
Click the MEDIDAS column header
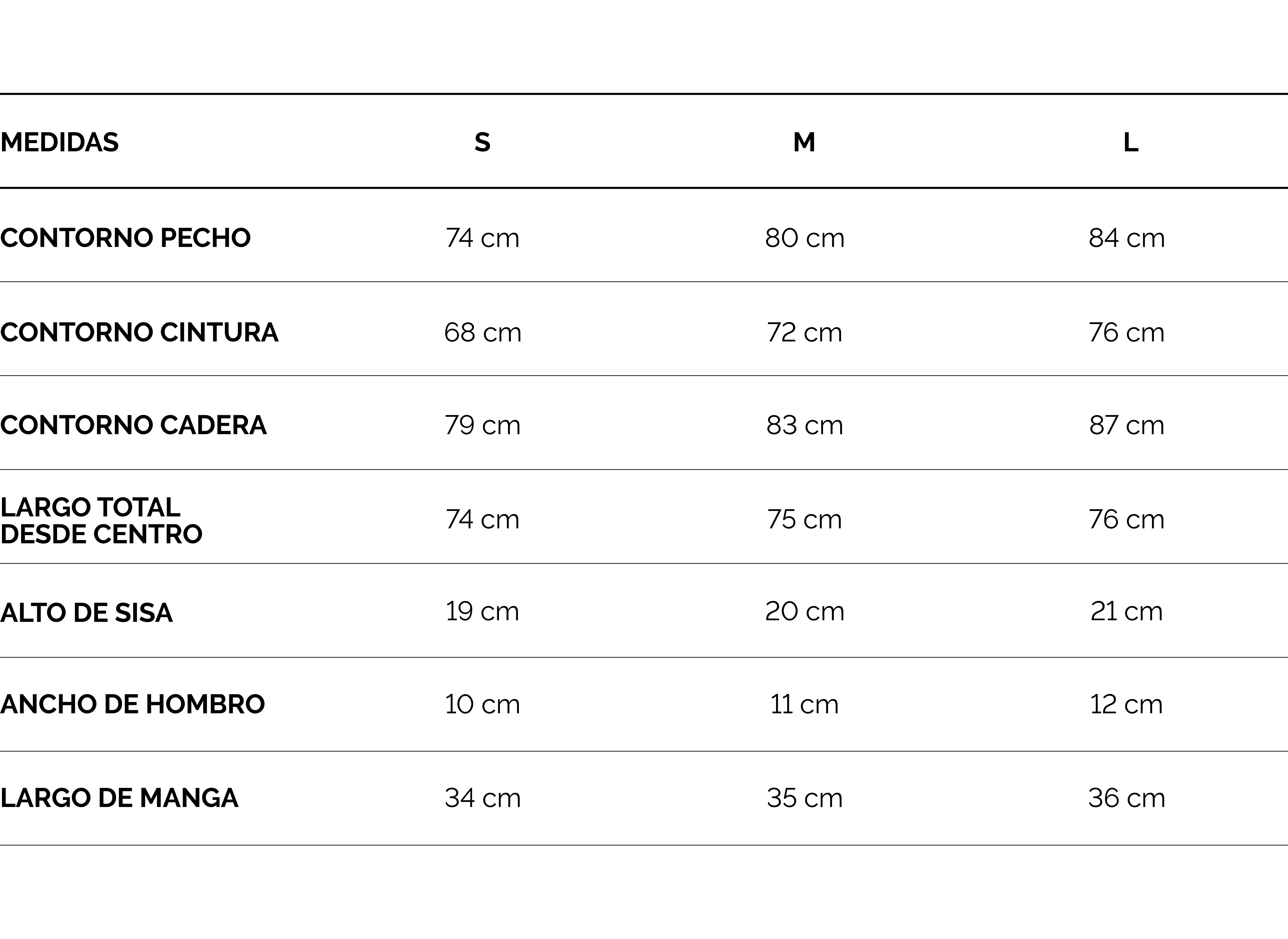[60, 142]
